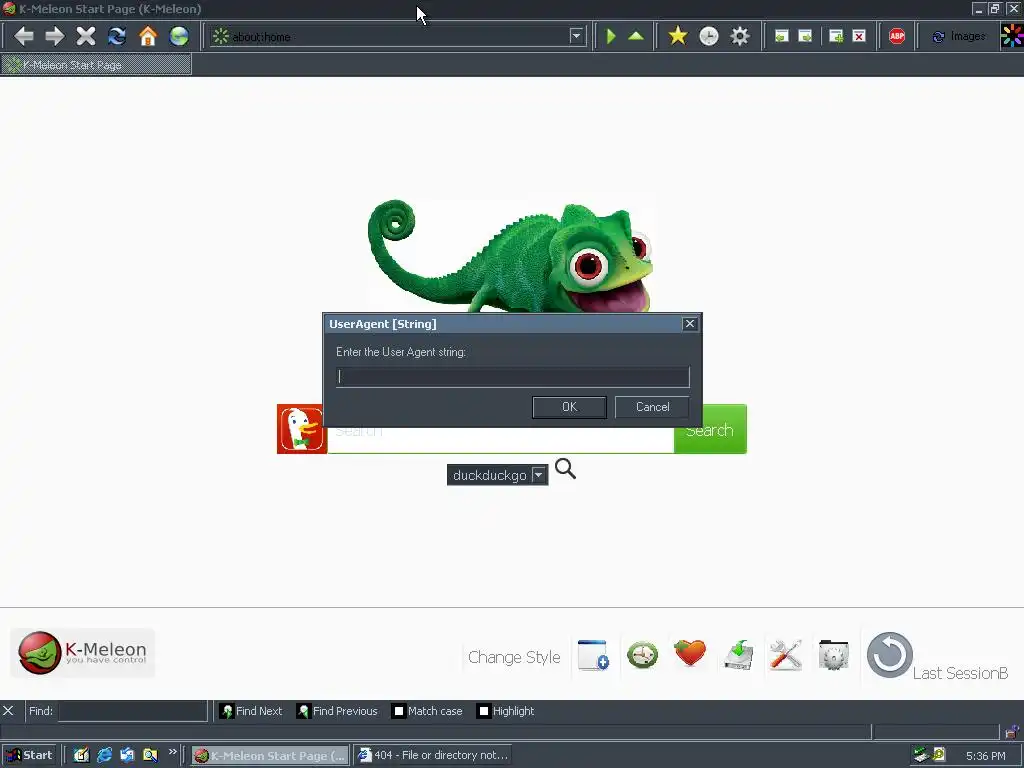Image resolution: width=1024 pixels, height=768 pixels.
Task: Click the green Up arrow icon
Action: click(636, 36)
